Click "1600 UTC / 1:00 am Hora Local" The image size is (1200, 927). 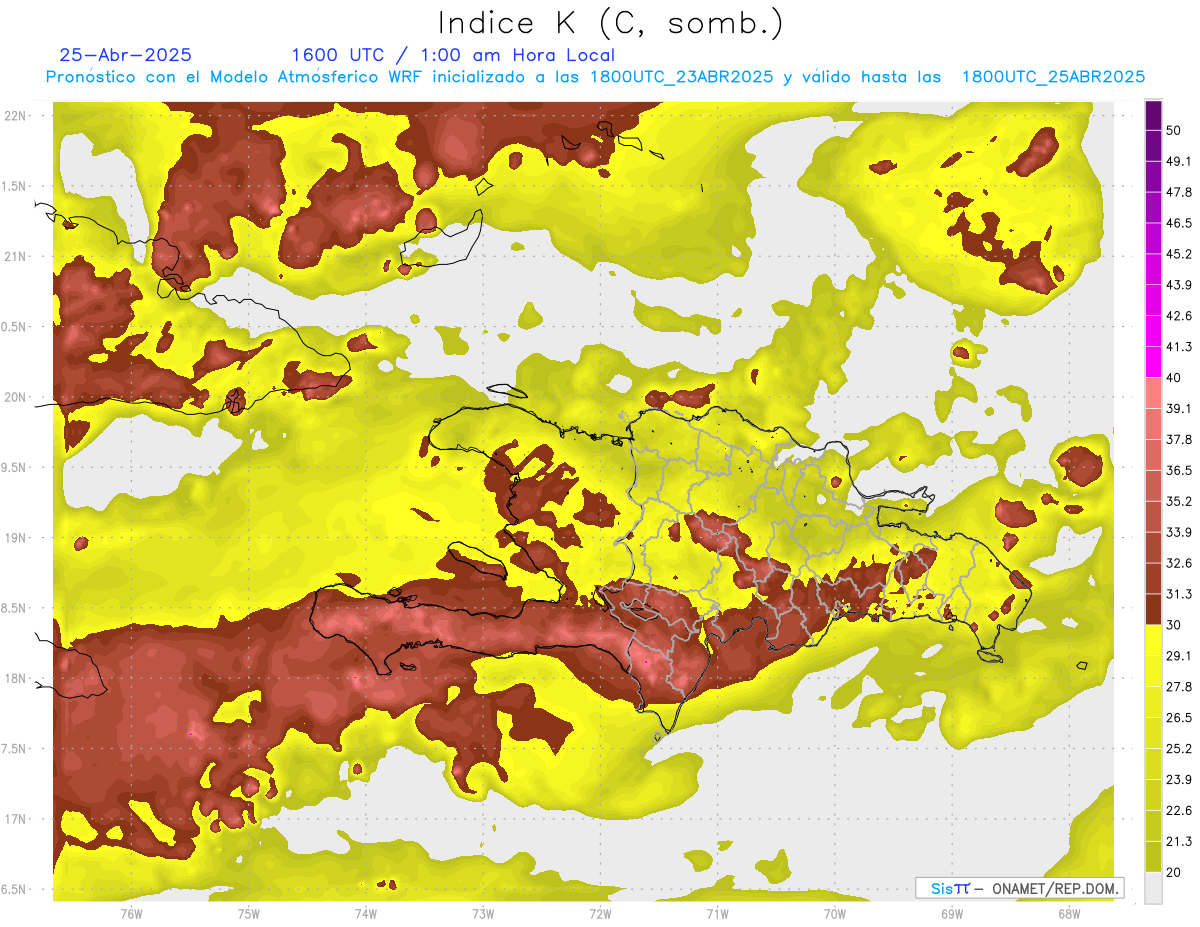(x=453, y=56)
